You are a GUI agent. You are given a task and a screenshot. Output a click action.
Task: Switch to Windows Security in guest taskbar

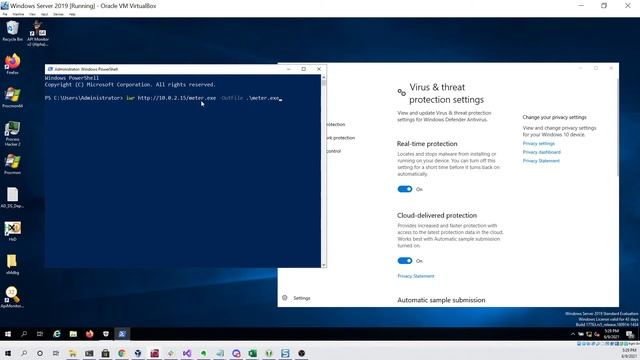pos(106,334)
